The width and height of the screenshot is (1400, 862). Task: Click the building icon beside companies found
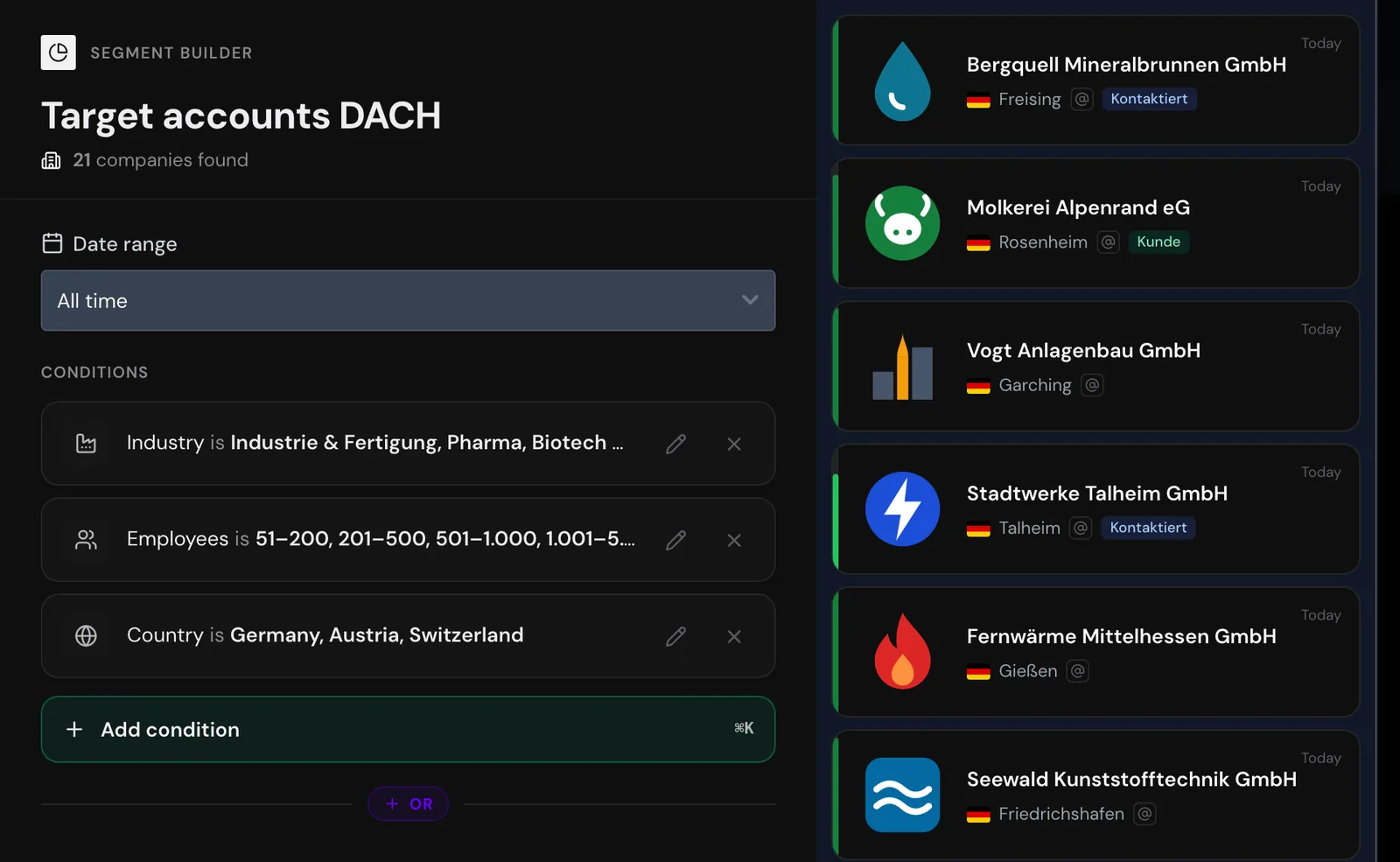[52, 160]
